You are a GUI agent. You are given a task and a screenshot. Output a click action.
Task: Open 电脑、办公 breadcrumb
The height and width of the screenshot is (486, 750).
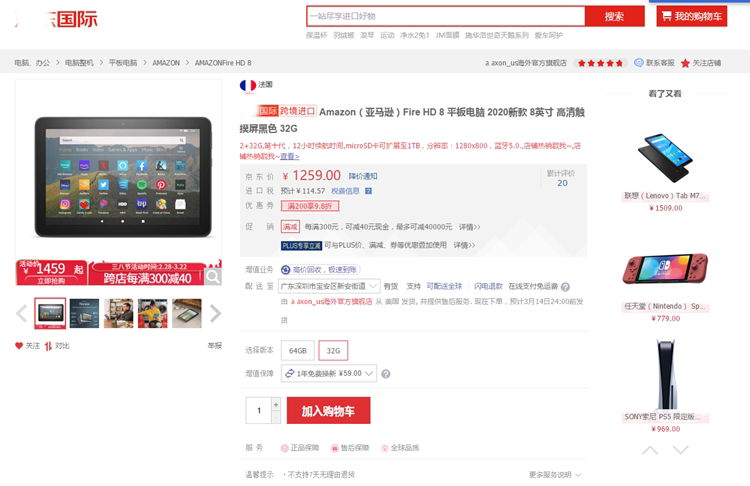(x=32, y=63)
